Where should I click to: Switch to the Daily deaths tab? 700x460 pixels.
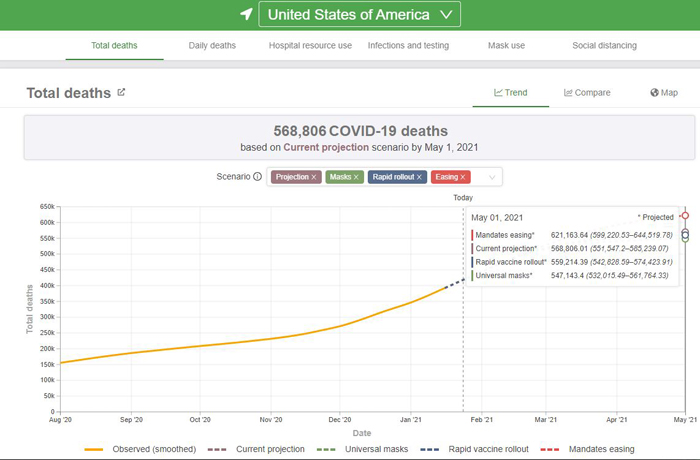(212, 46)
